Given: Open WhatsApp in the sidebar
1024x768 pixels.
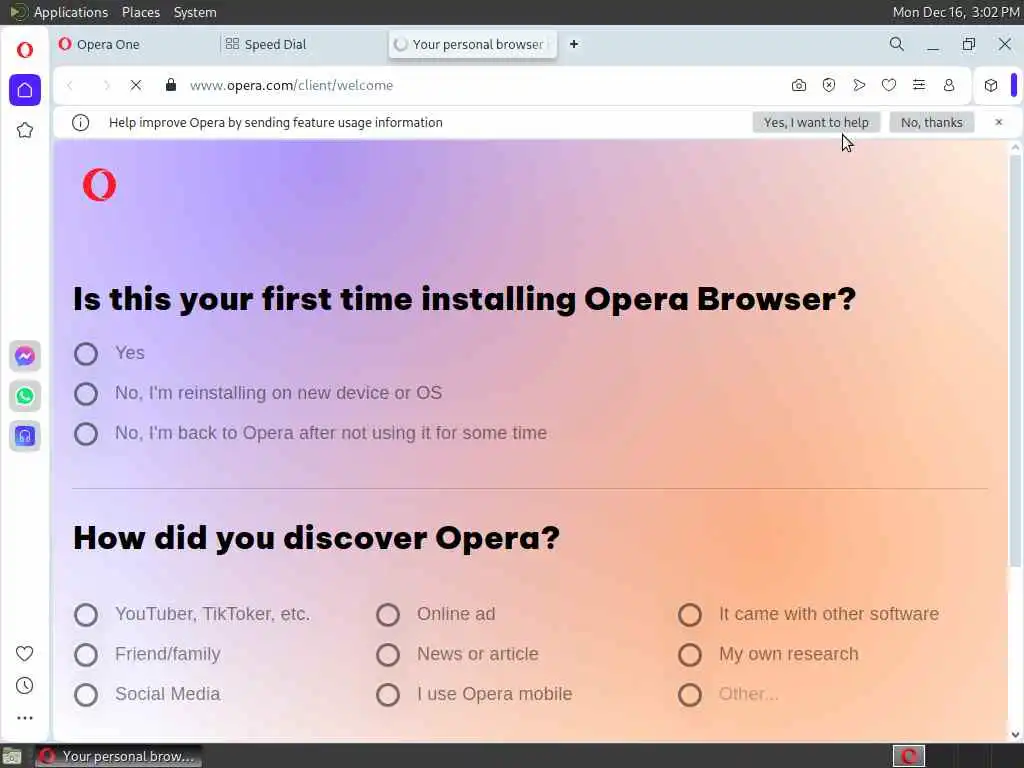Looking at the screenshot, I should (x=25, y=396).
